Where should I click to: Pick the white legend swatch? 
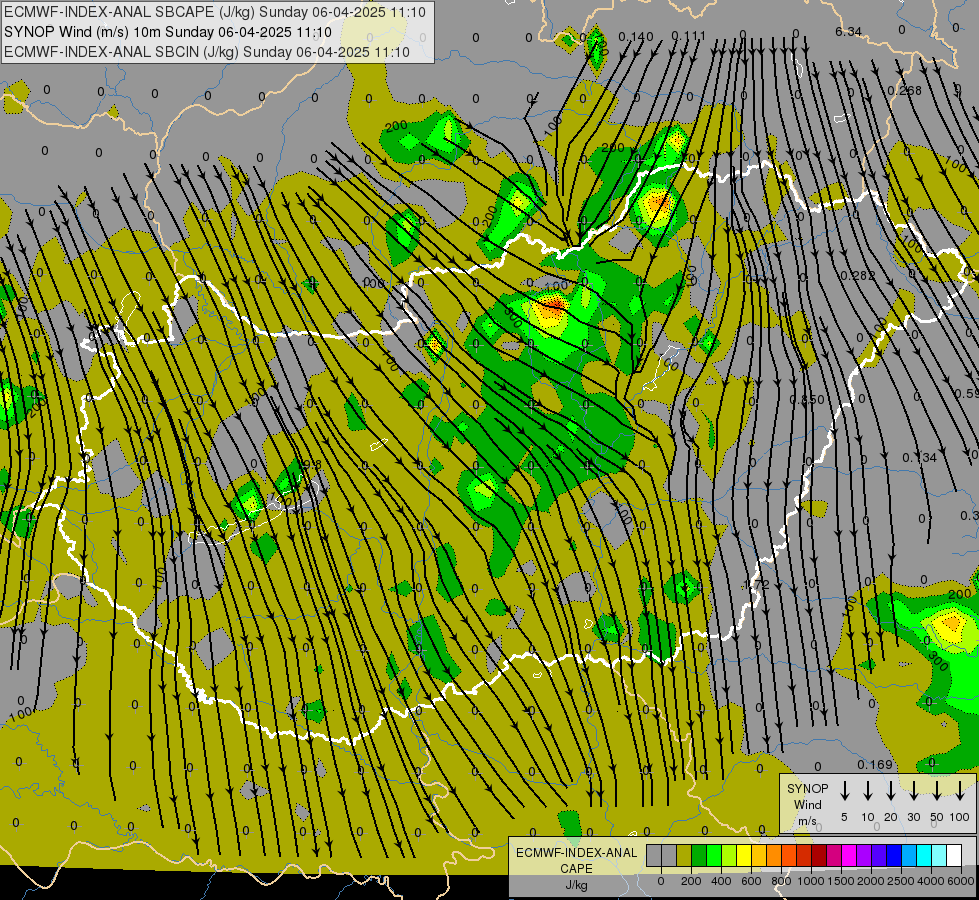pos(955,856)
